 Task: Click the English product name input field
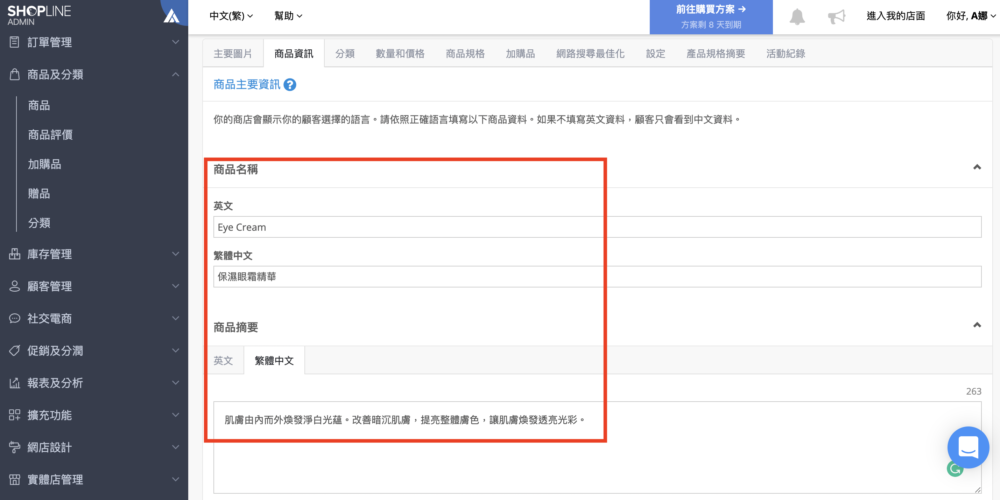tap(596, 227)
